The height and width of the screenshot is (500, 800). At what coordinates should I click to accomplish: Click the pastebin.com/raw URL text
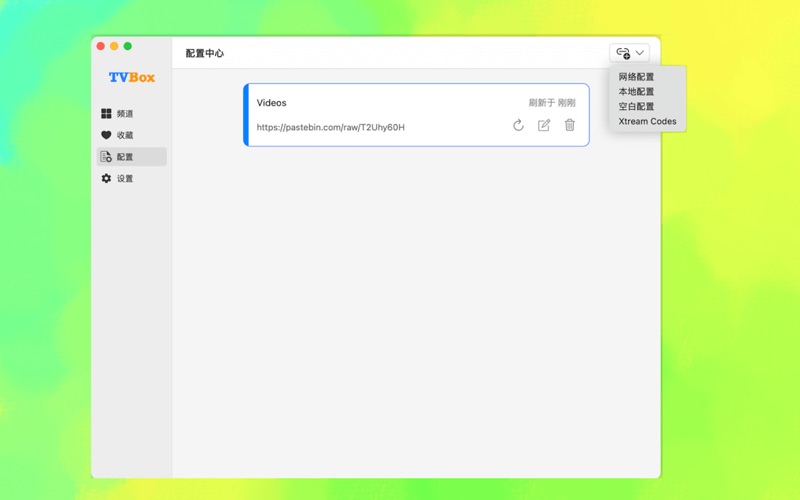pyautogui.click(x=331, y=128)
